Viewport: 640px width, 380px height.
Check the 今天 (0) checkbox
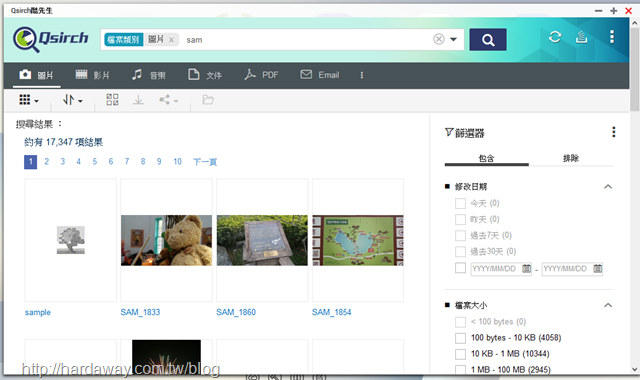click(460, 203)
